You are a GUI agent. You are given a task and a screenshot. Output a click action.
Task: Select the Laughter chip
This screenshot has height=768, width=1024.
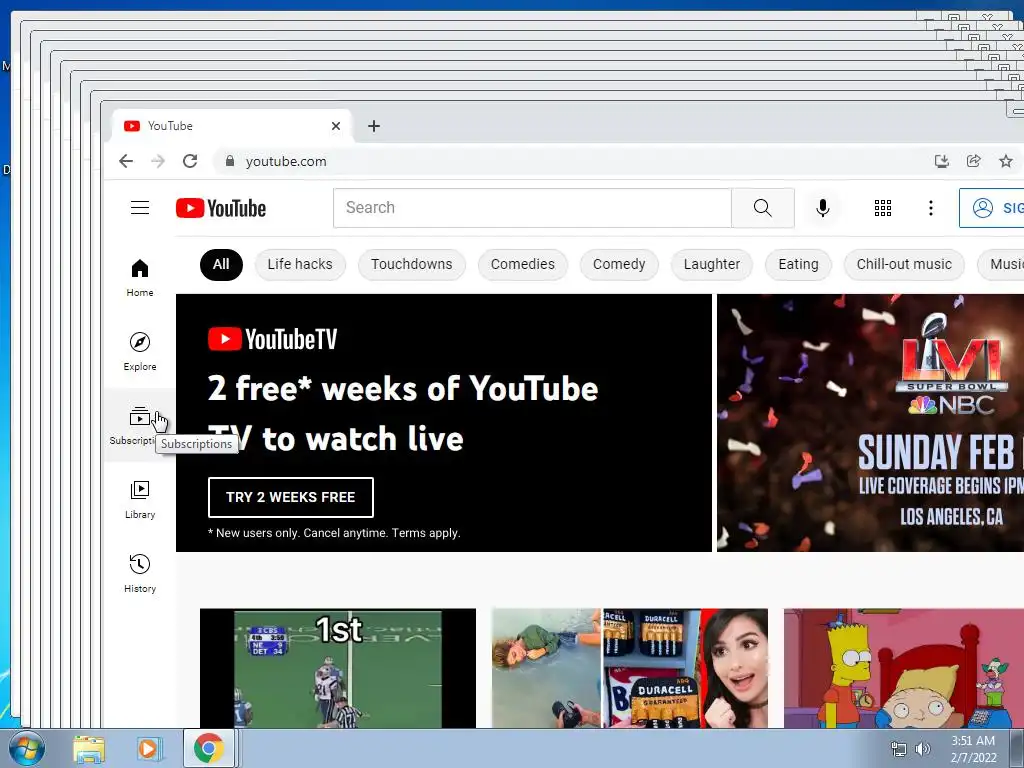tap(712, 264)
